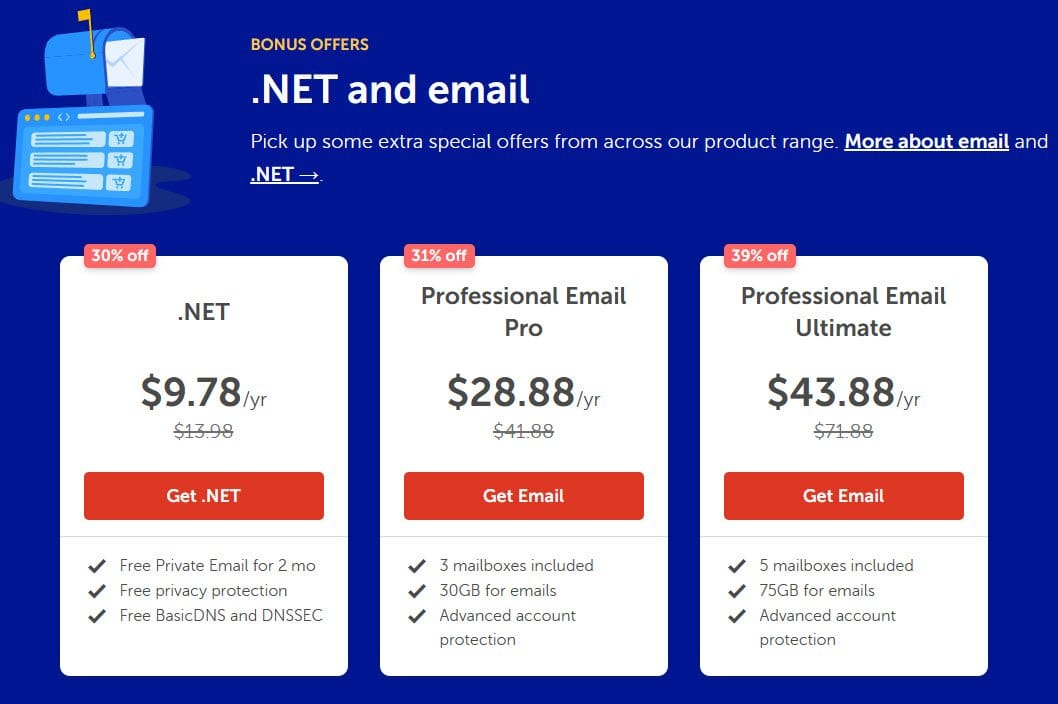The height and width of the screenshot is (704, 1058).
Task: Click the $28.88/yr price text
Action: [x=524, y=392]
